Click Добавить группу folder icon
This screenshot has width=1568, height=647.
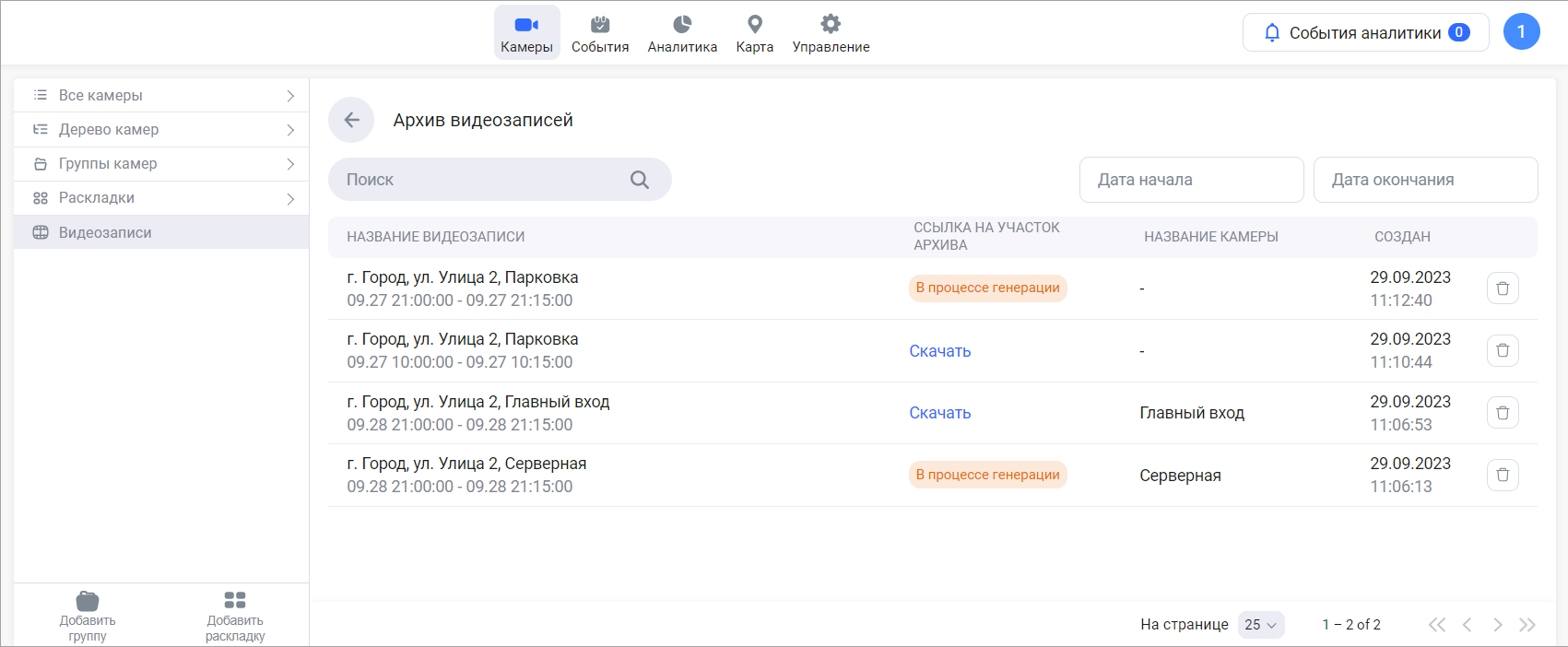point(88,601)
